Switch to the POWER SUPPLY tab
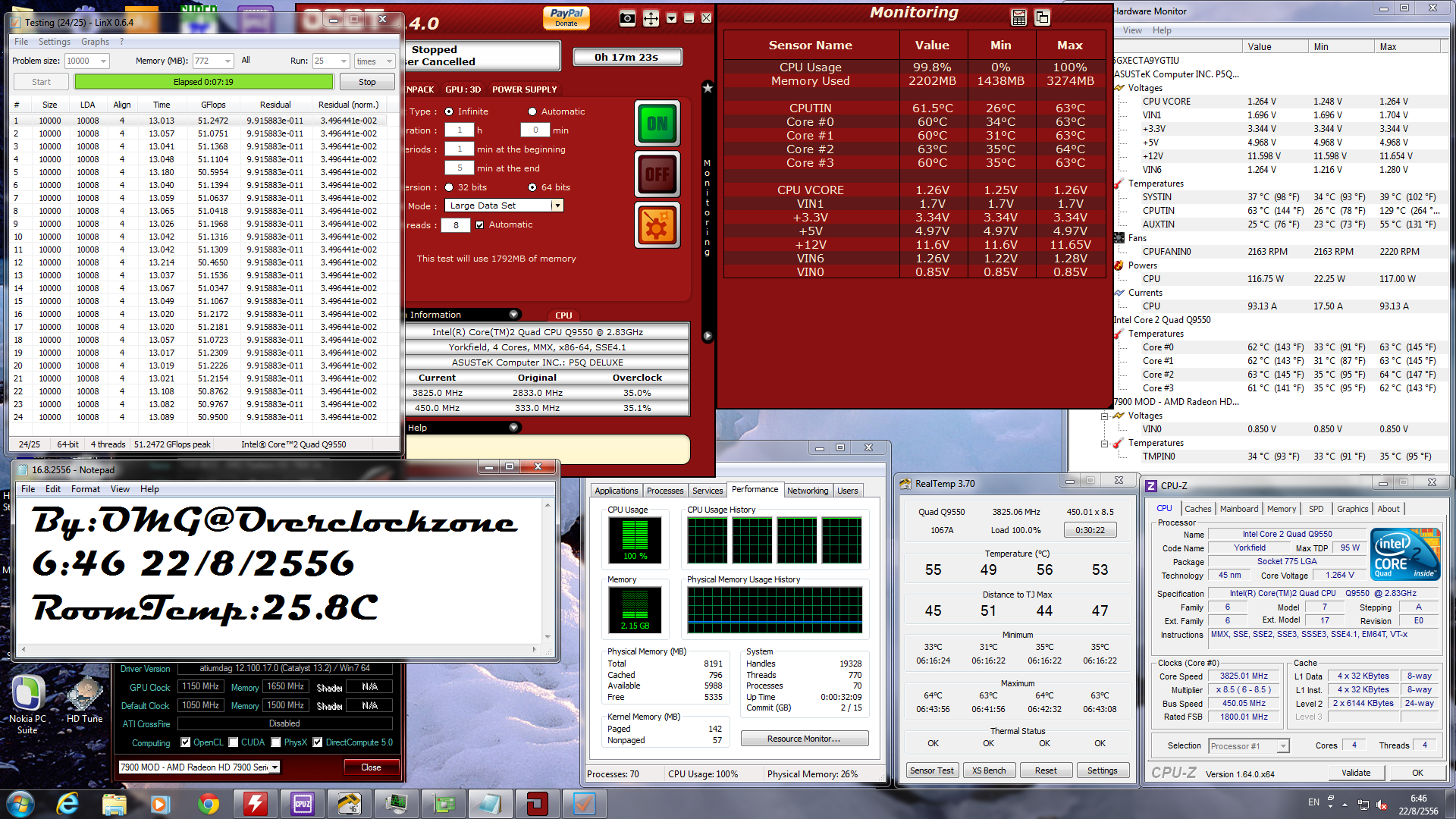This screenshot has height=819, width=1456. 524,89
